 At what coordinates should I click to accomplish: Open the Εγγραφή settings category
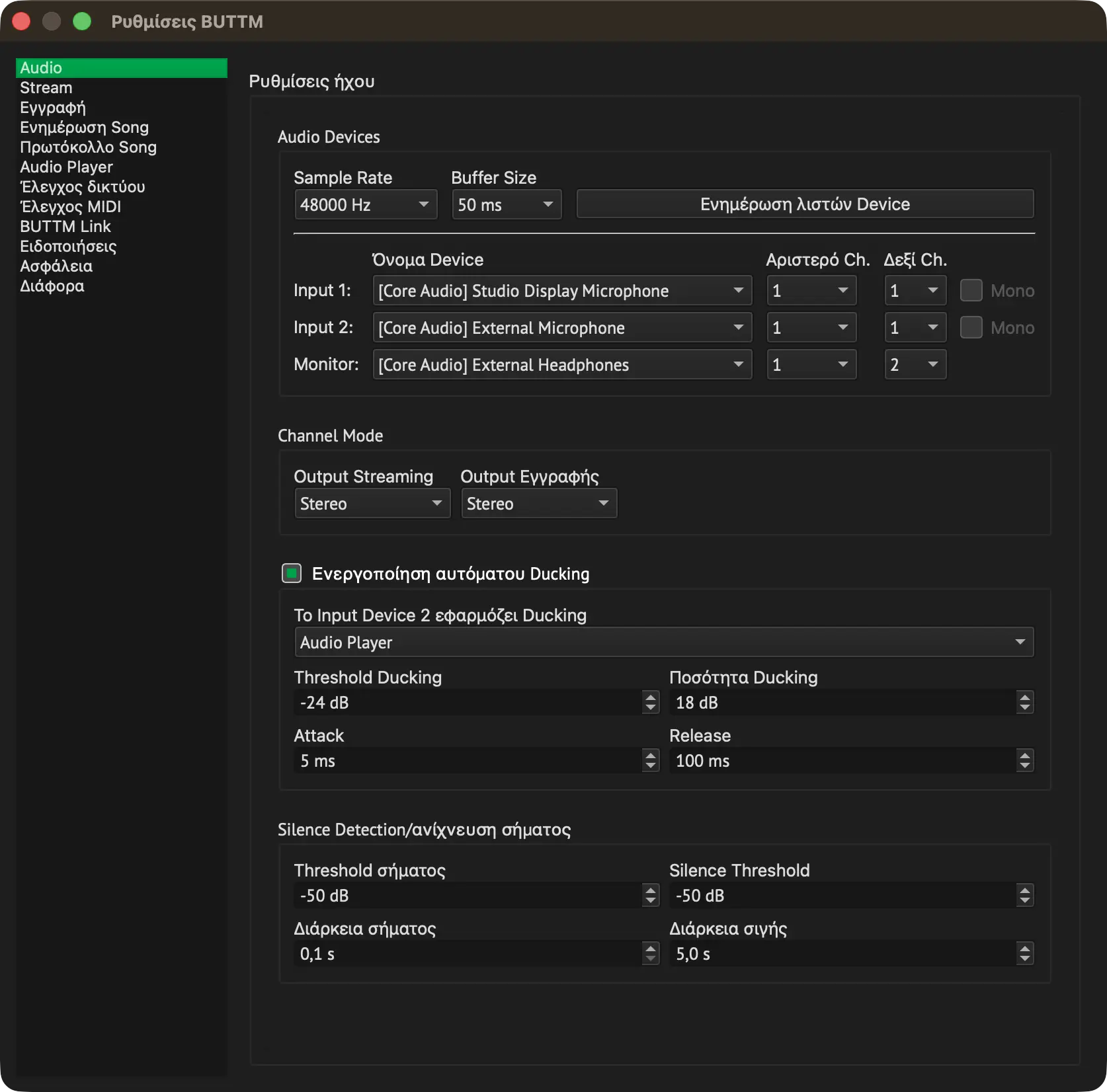(122, 108)
